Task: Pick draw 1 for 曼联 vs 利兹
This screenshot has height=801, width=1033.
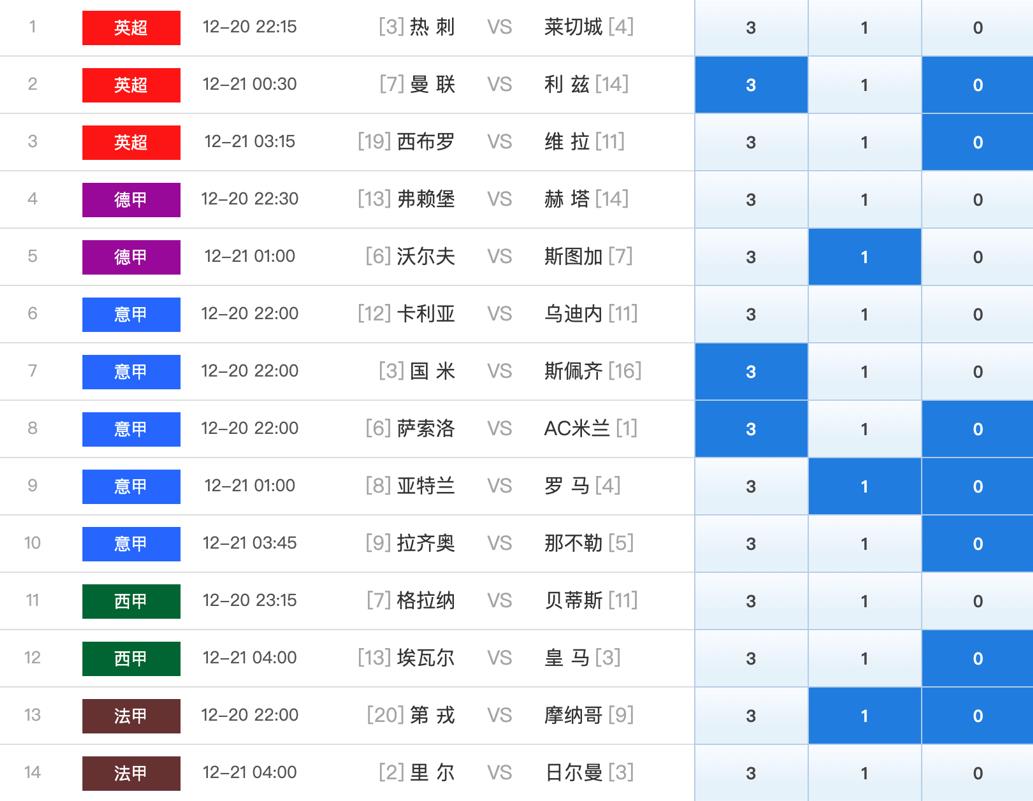Action: (864, 85)
